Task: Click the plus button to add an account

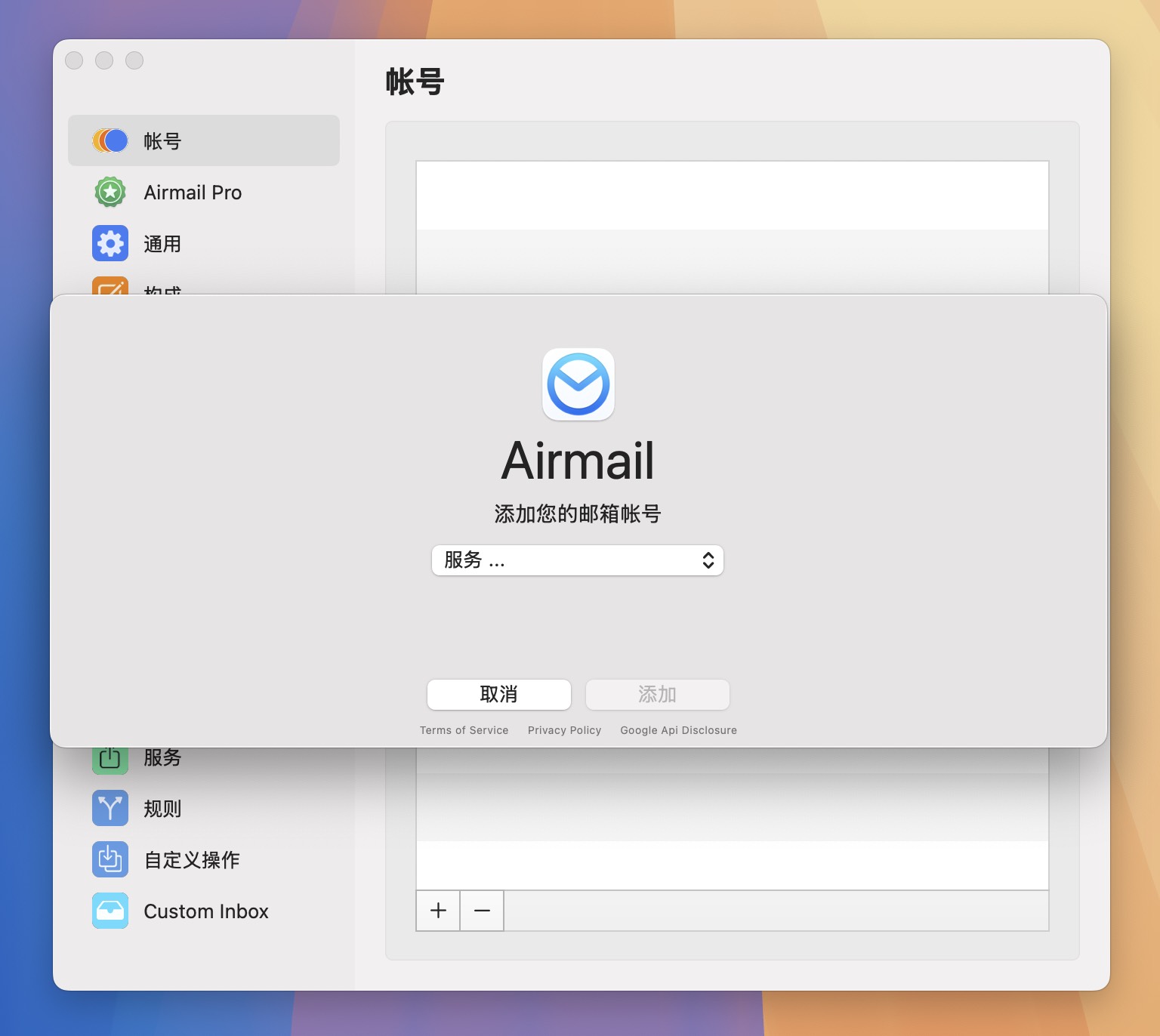Action: 438,911
